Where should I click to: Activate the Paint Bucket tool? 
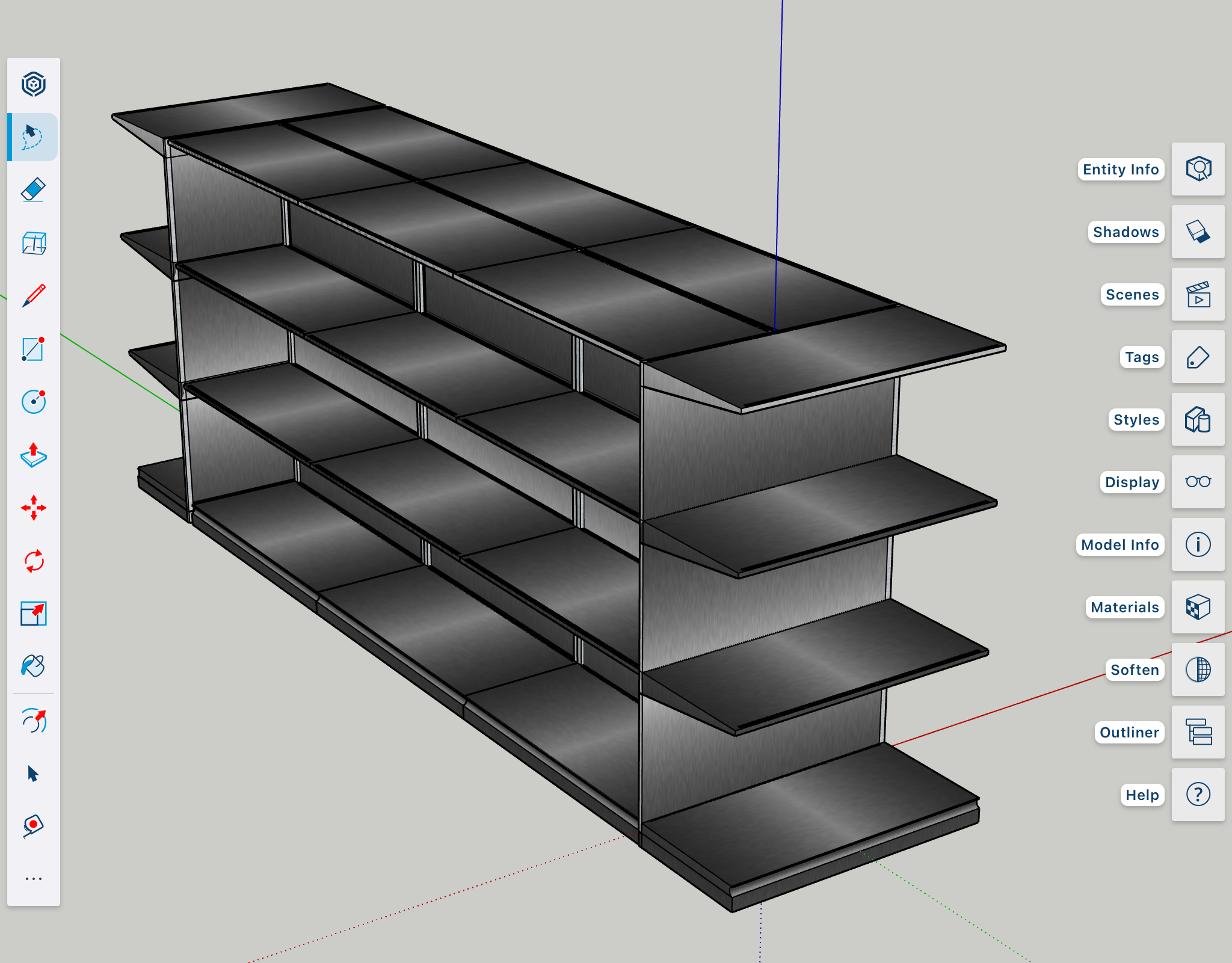[33, 666]
